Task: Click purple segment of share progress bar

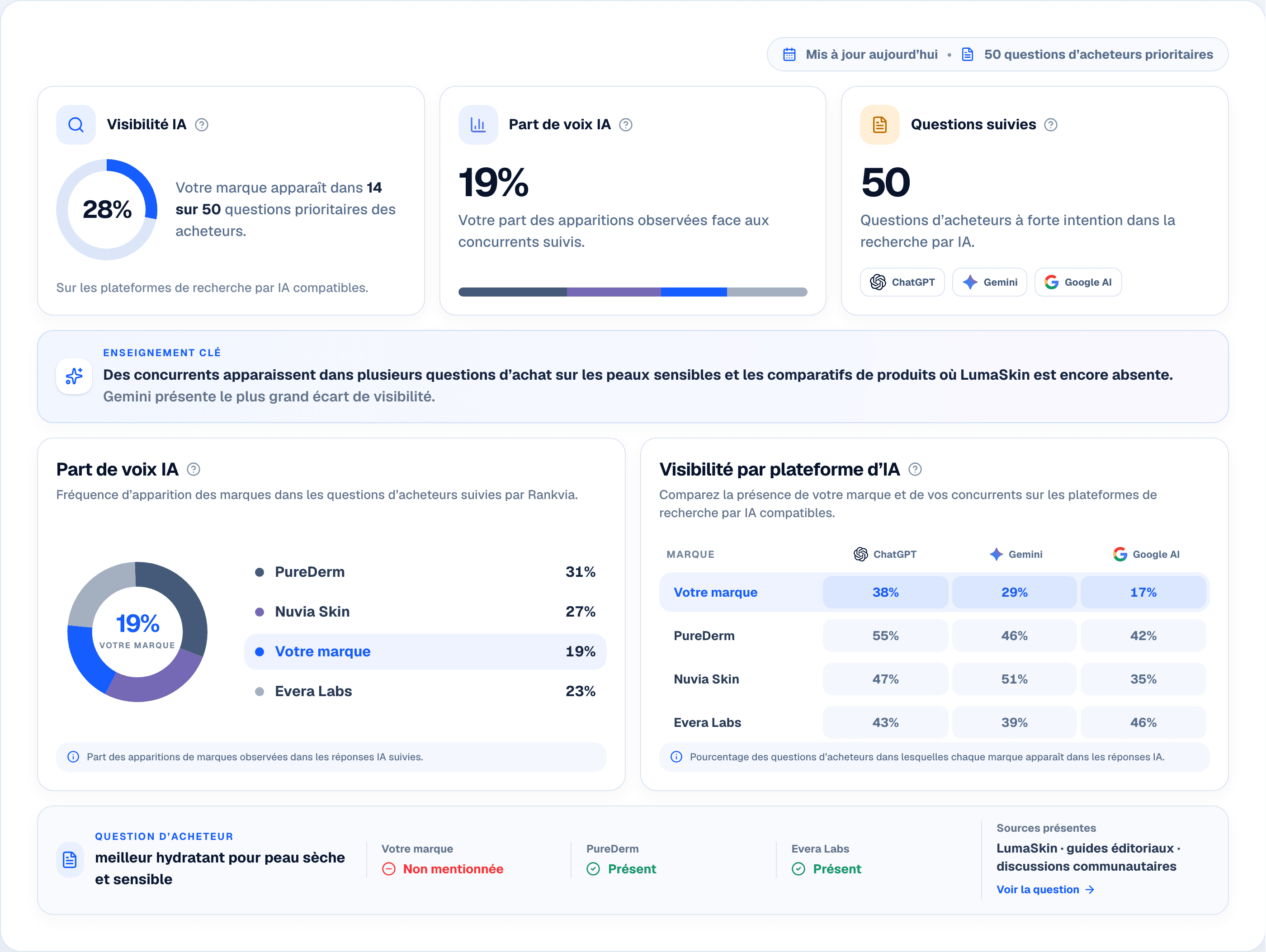Action: pos(614,292)
